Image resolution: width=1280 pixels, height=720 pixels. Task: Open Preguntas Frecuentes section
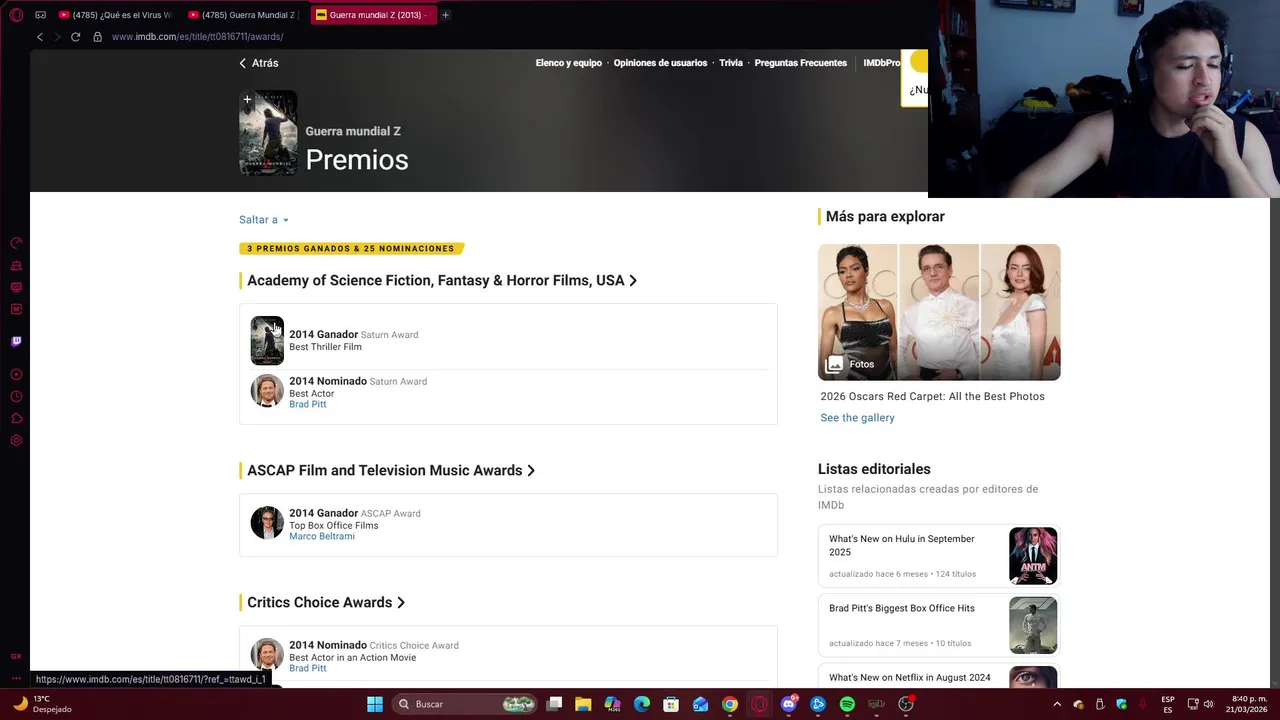click(800, 63)
